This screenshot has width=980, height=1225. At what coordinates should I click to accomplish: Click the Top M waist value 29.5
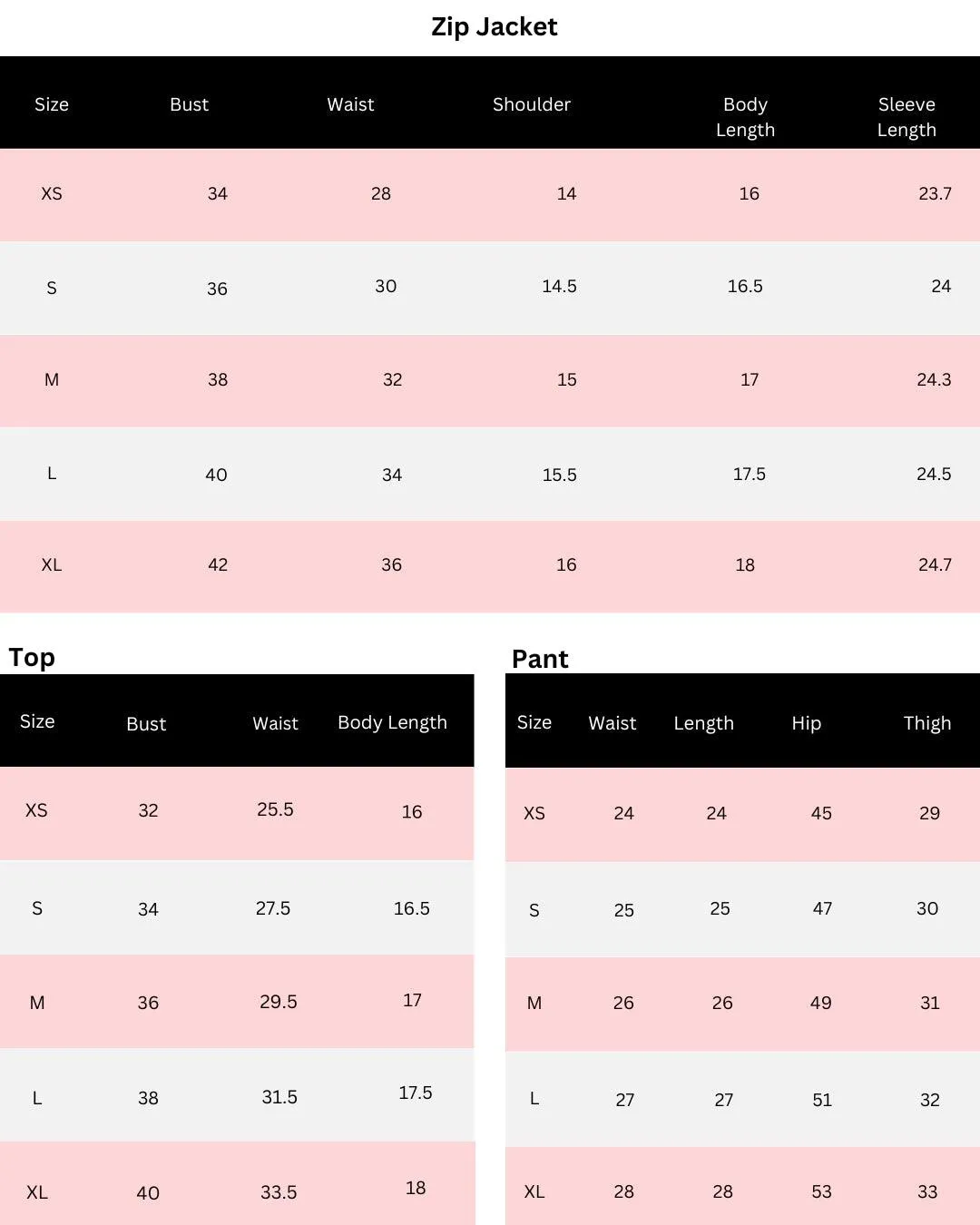[x=279, y=1002]
